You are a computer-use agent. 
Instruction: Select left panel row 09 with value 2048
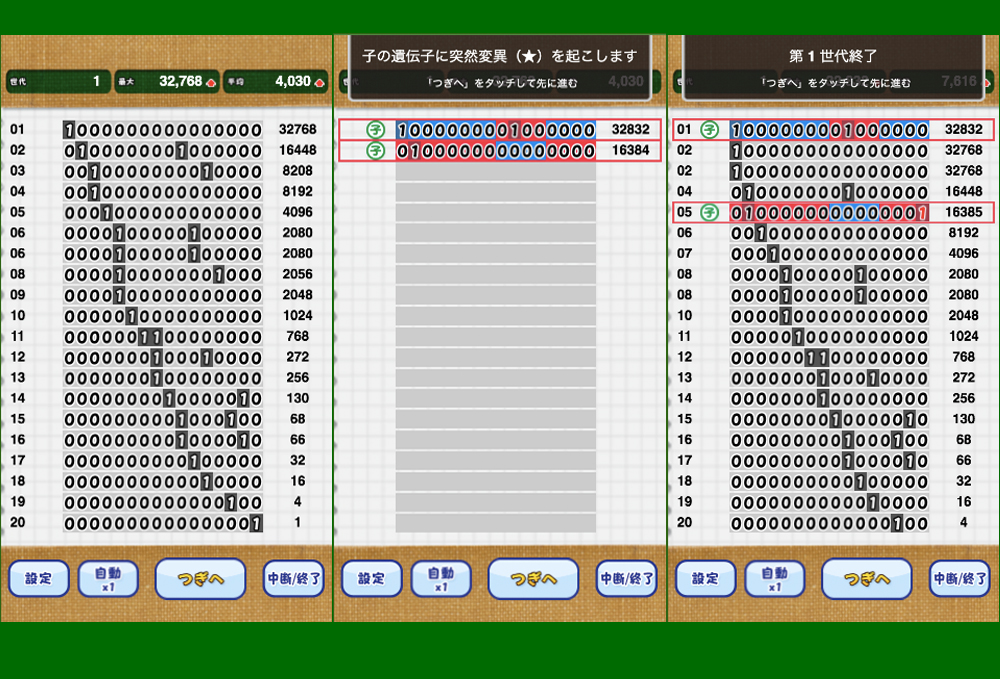[163, 295]
